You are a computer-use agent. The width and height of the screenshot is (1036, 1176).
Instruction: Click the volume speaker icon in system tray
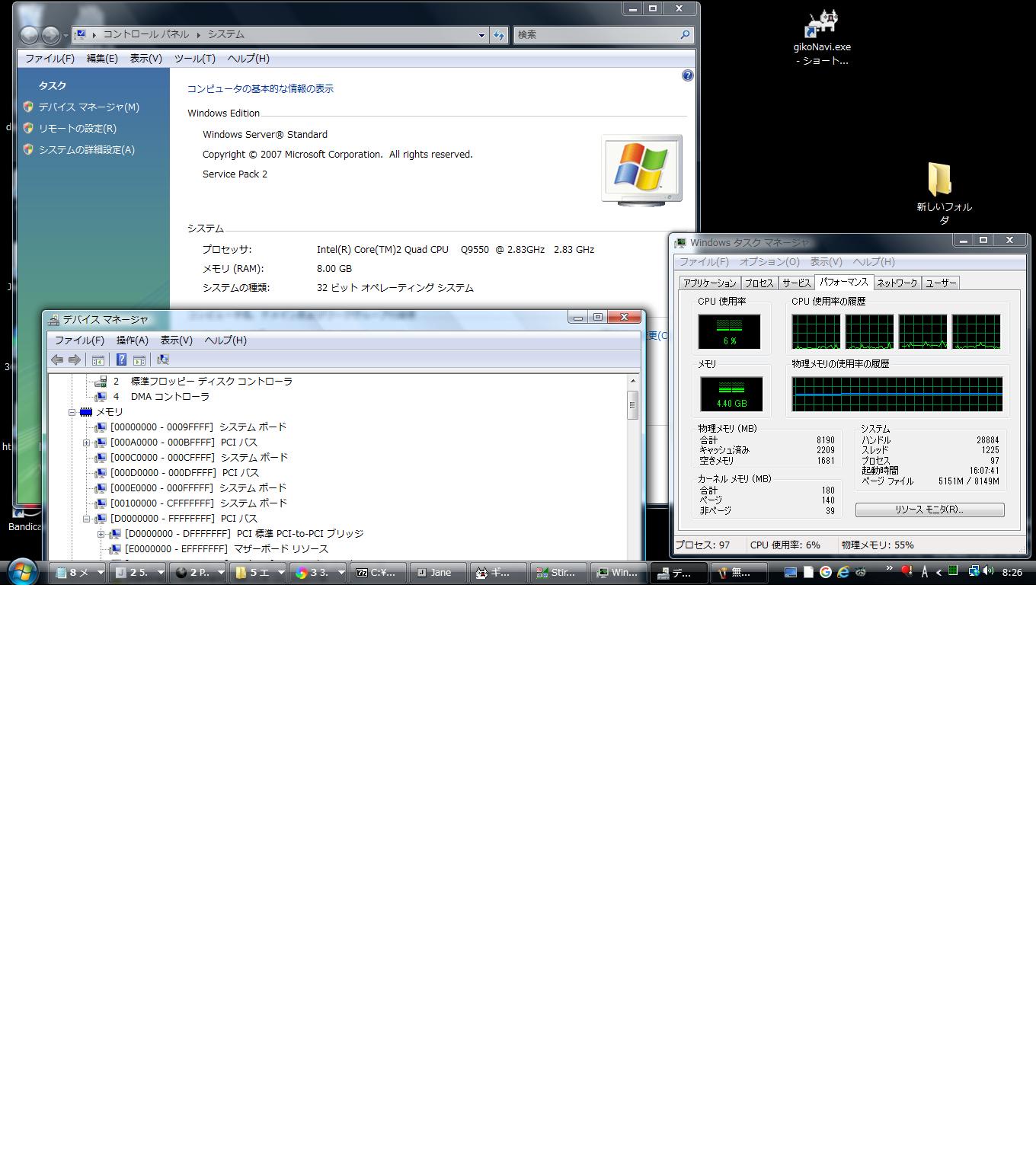point(988,571)
